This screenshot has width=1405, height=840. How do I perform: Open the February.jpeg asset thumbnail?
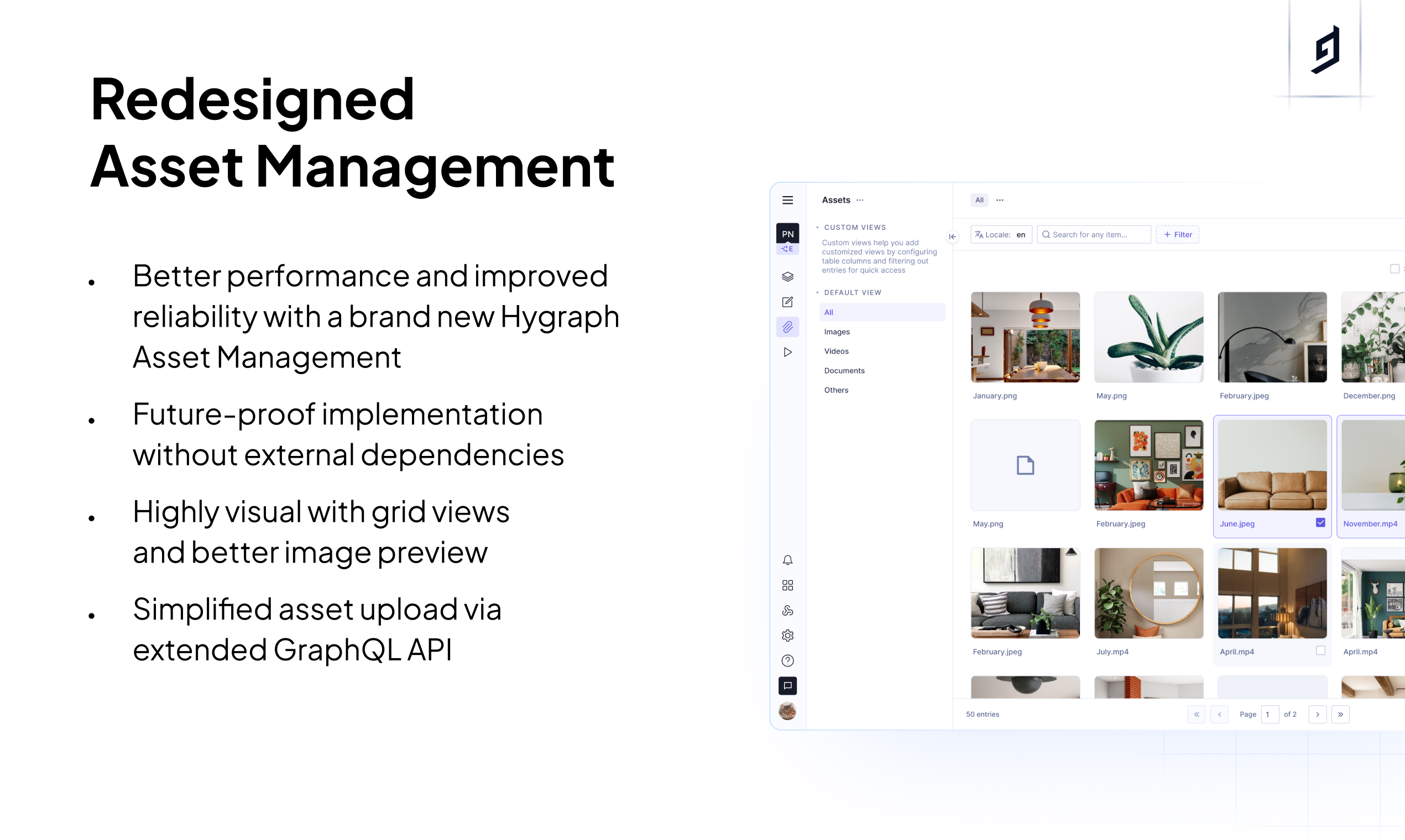tap(1272, 337)
